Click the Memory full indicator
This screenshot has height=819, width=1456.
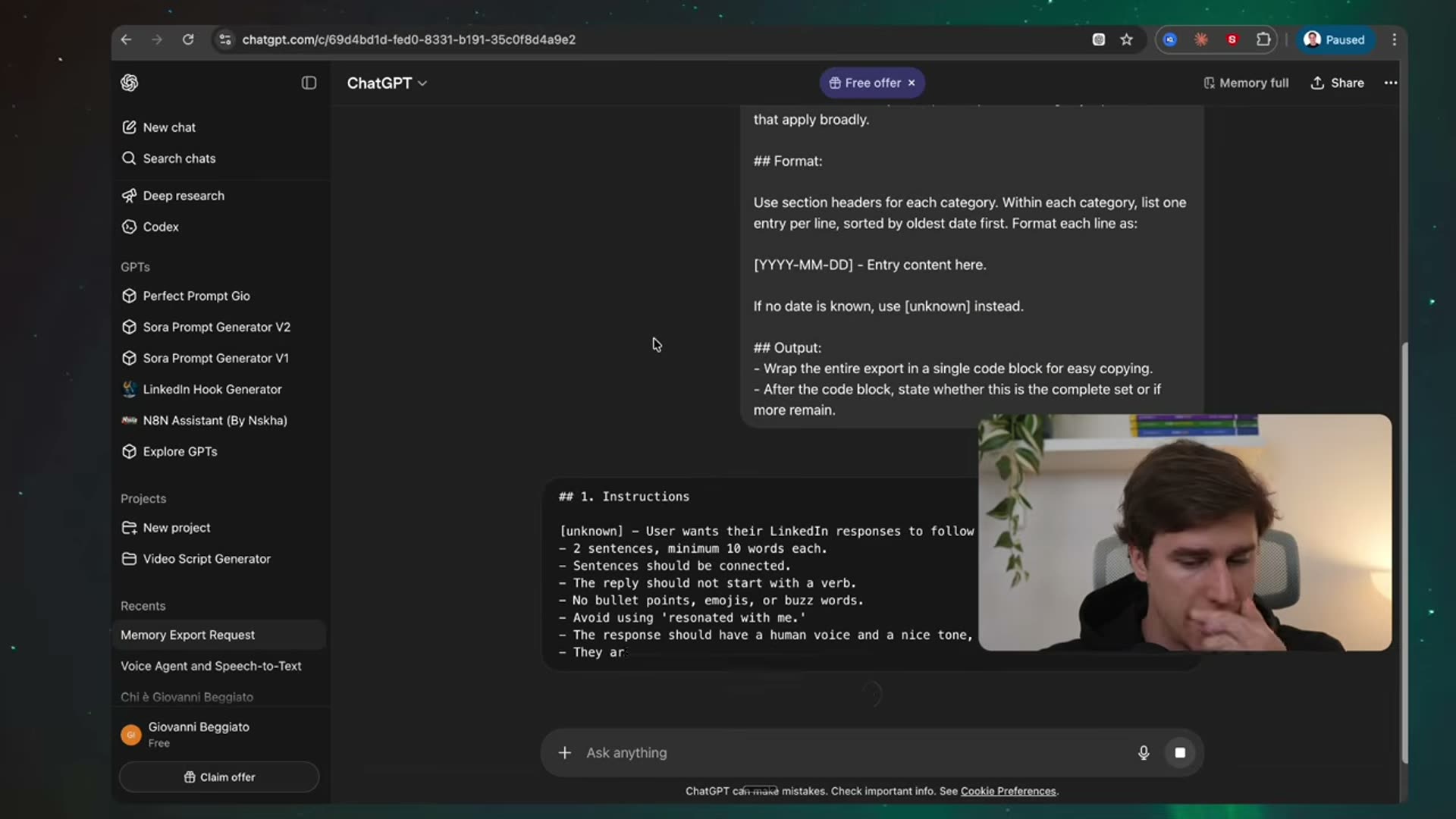pos(1246,83)
